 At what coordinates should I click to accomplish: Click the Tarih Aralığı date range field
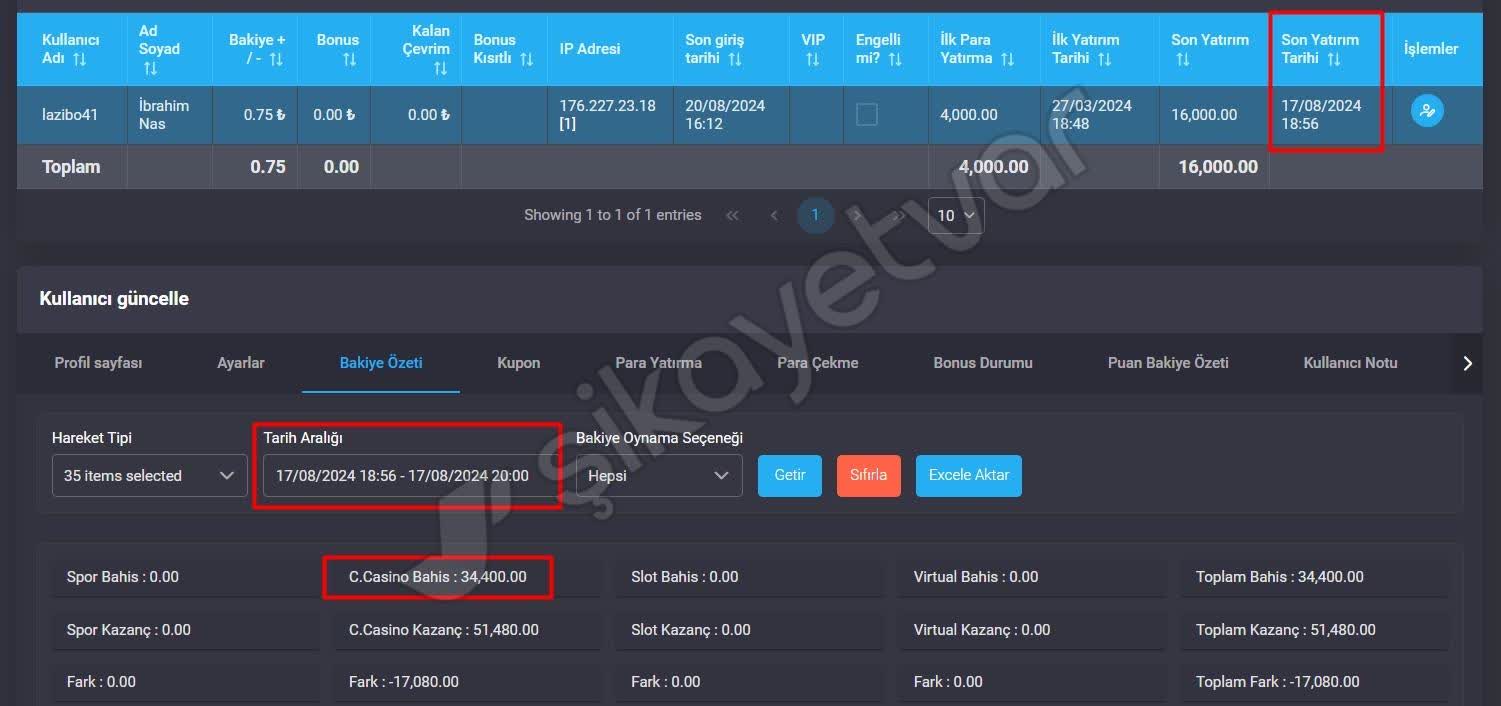pyautogui.click(x=407, y=476)
